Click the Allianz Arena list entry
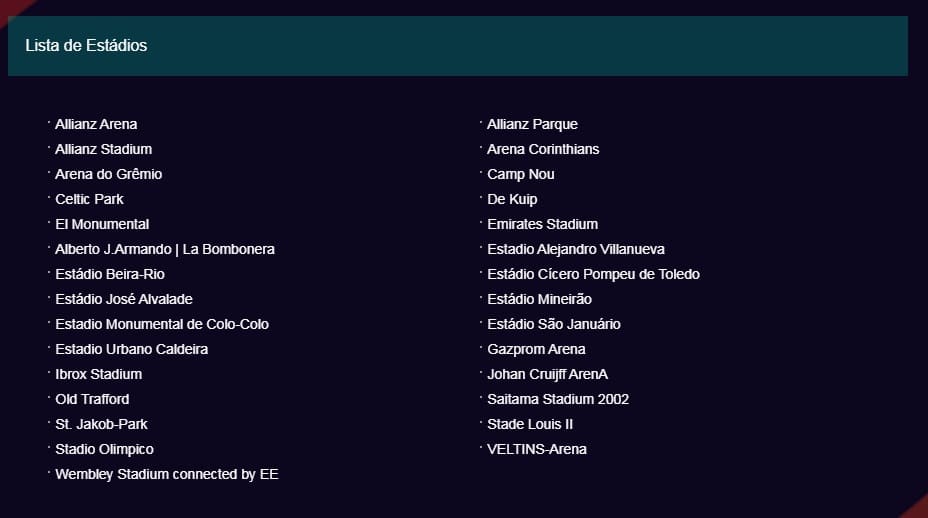This screenshot has width=928, height=518. point(96,124)
